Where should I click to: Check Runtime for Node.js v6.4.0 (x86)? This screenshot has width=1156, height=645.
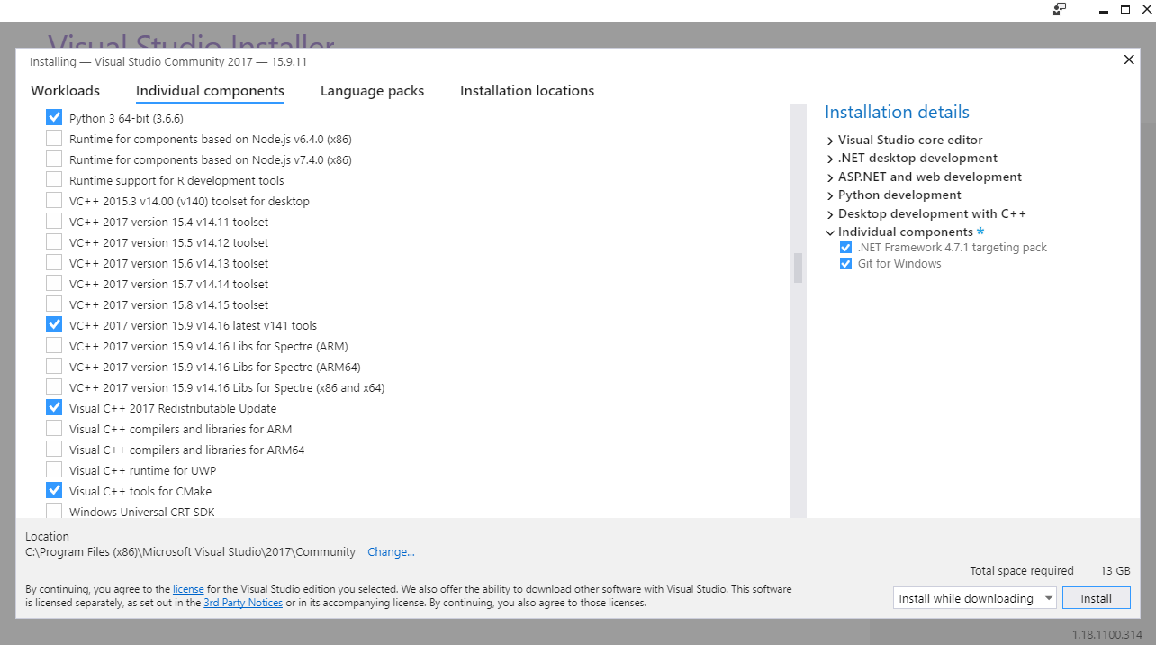point(54,139)
